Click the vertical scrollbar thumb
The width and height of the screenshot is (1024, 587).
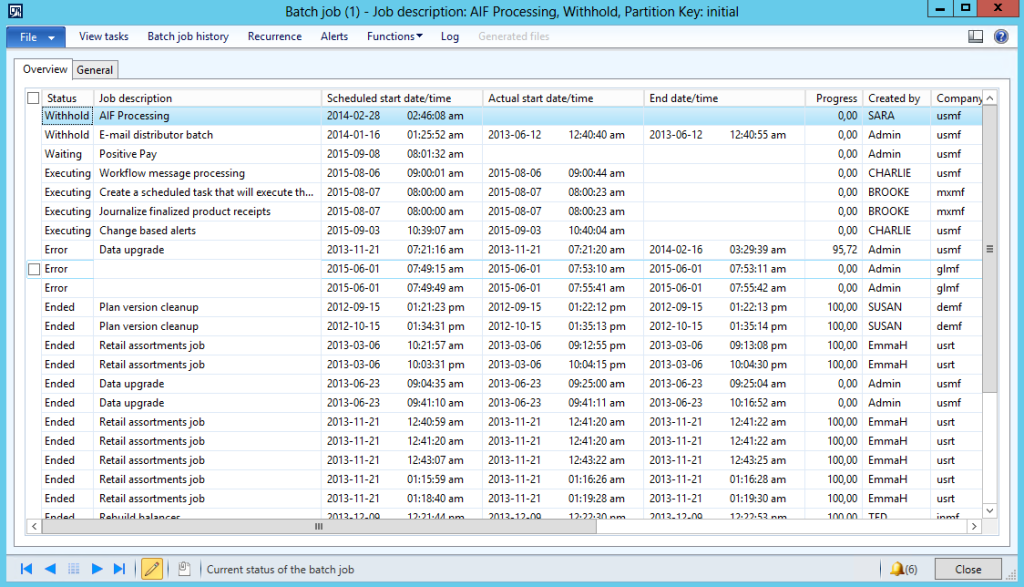[x=990, y=249]
